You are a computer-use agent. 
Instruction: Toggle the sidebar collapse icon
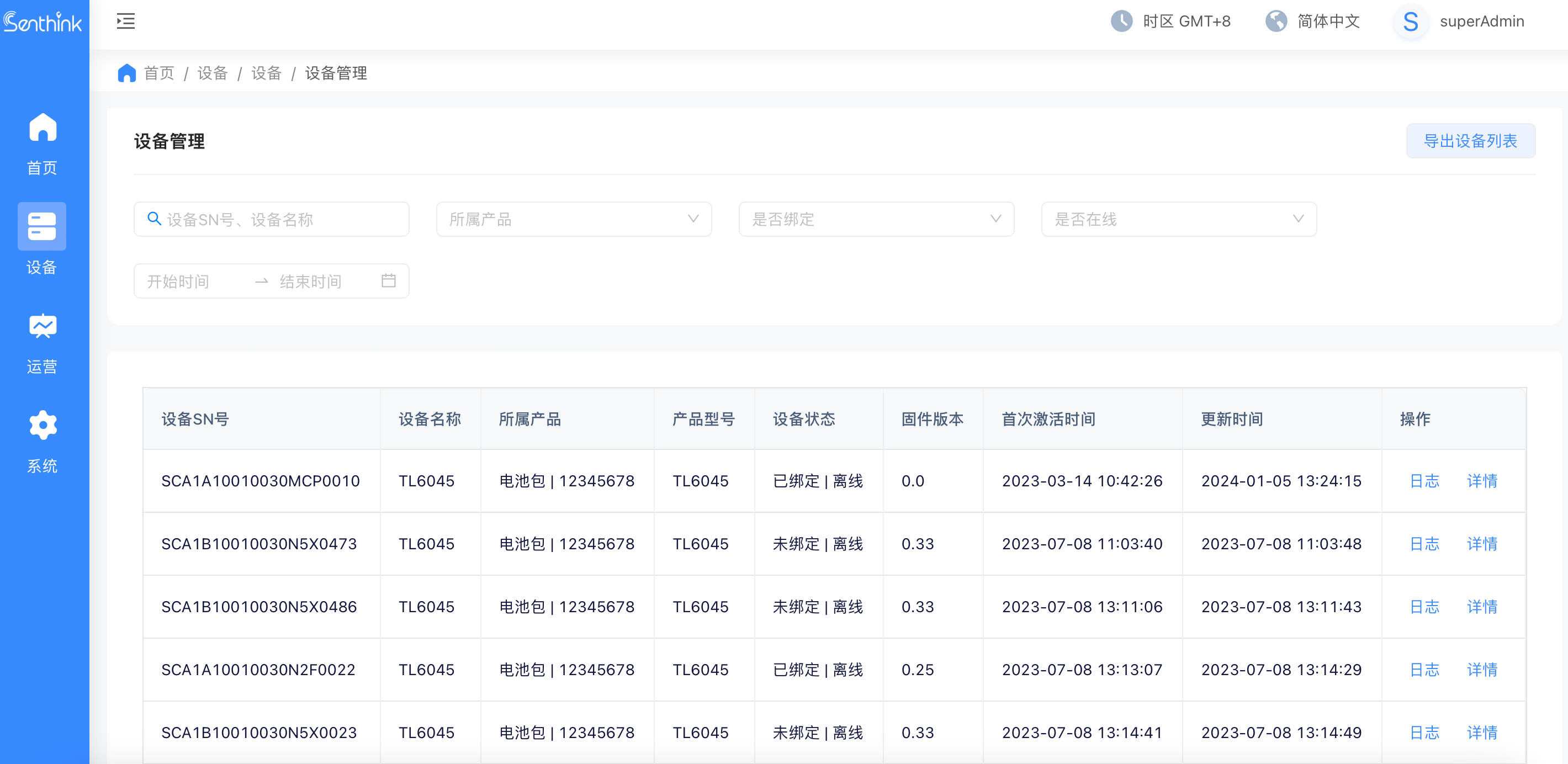126,22
